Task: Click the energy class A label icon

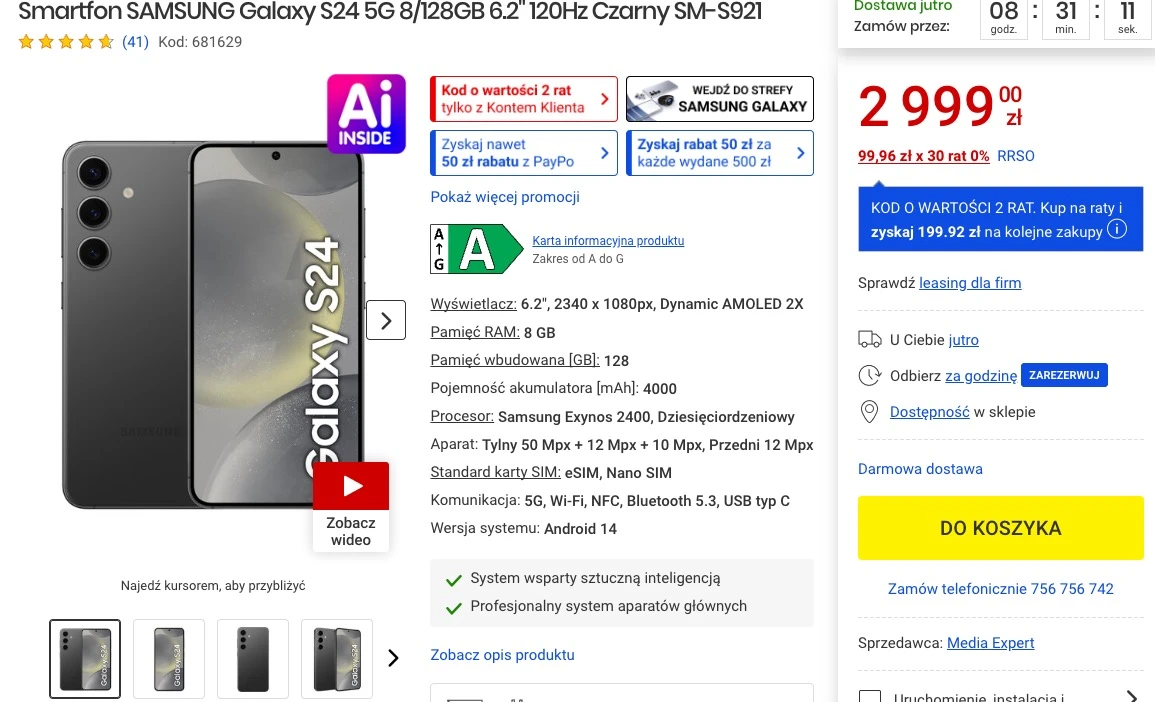Action: pos(476,249)
